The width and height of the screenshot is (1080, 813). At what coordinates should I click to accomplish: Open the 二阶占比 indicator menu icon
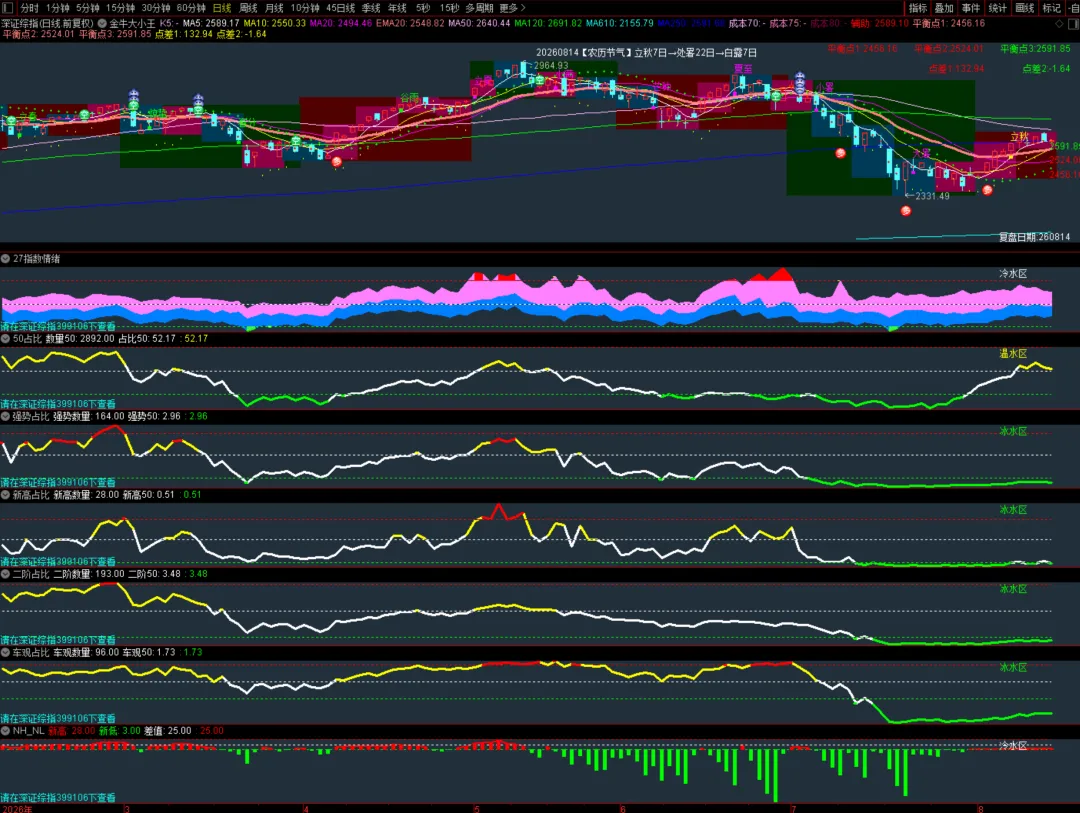tap(6, 574)
